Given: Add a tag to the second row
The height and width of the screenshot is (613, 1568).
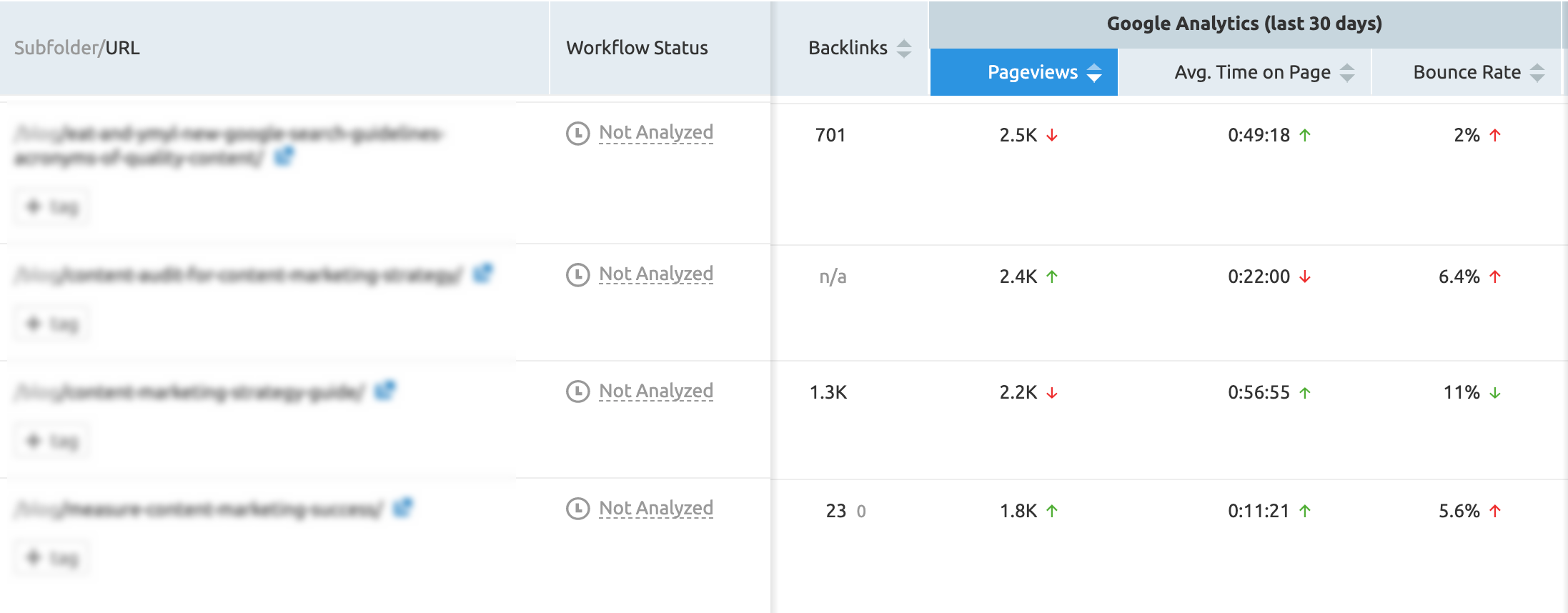Looking at the screenshot, I should click(x=52, y=324).
